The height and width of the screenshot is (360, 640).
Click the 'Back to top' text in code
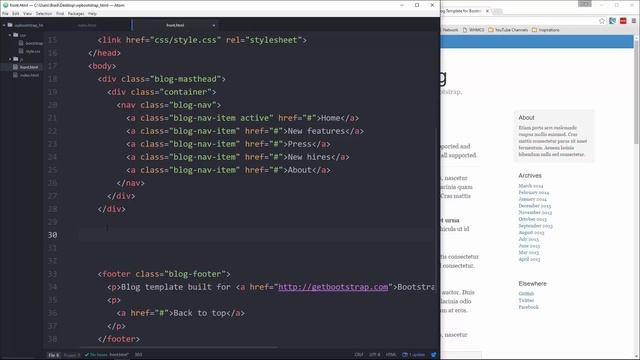(200, 313)
